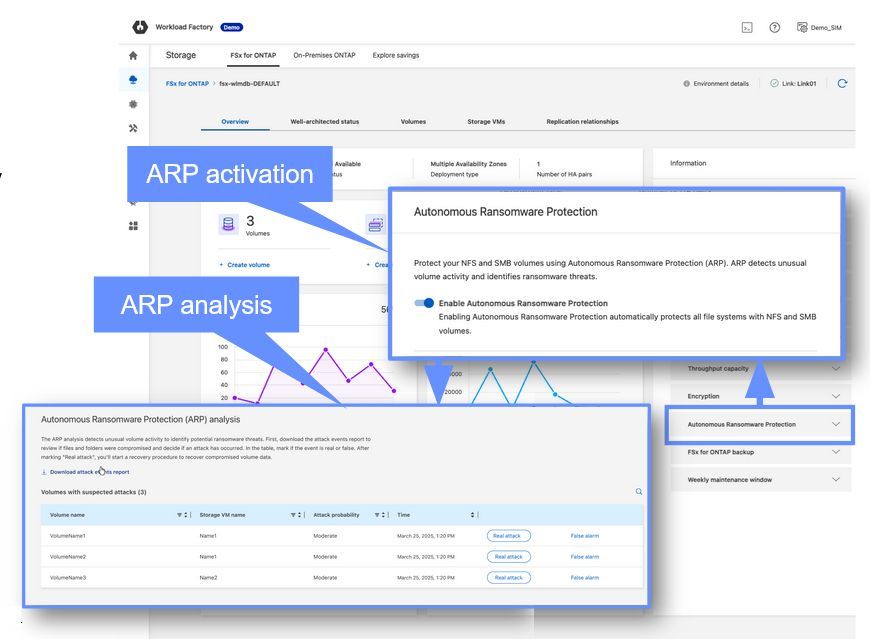Click the Demo badge next to Workload Factory
Viewport: 870px width, 639px height.
point(231,27)
